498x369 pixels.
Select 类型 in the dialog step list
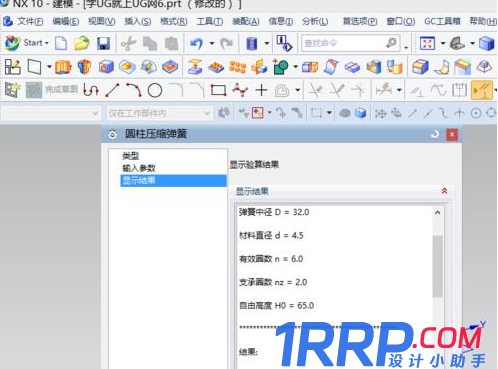[x=131, y=156]
